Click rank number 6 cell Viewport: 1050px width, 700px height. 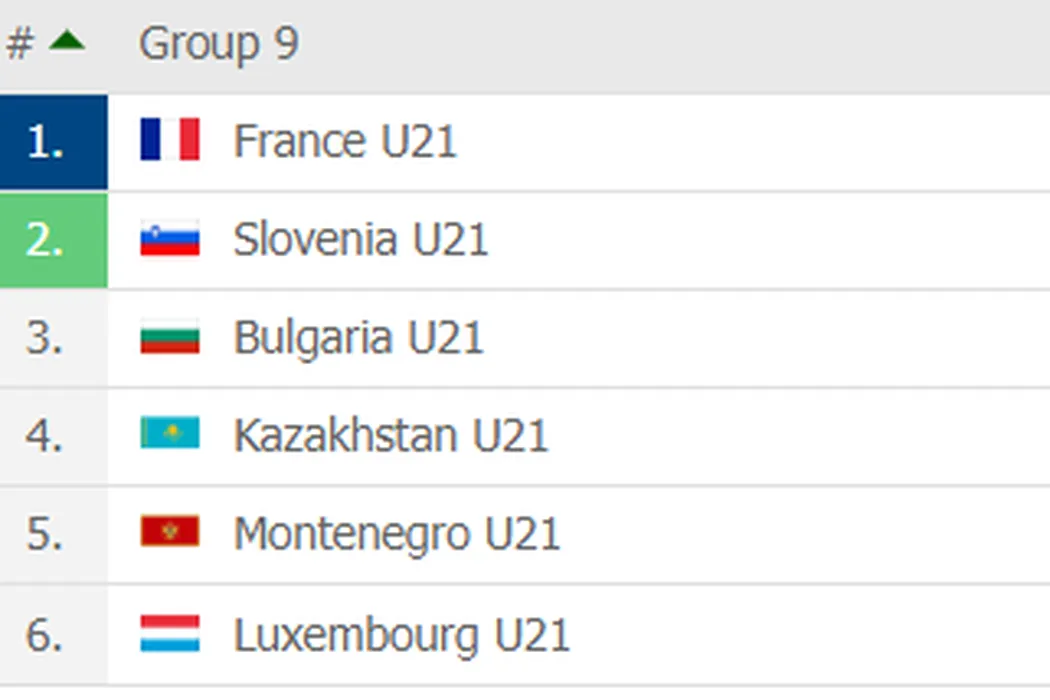[x=46, y=635]
